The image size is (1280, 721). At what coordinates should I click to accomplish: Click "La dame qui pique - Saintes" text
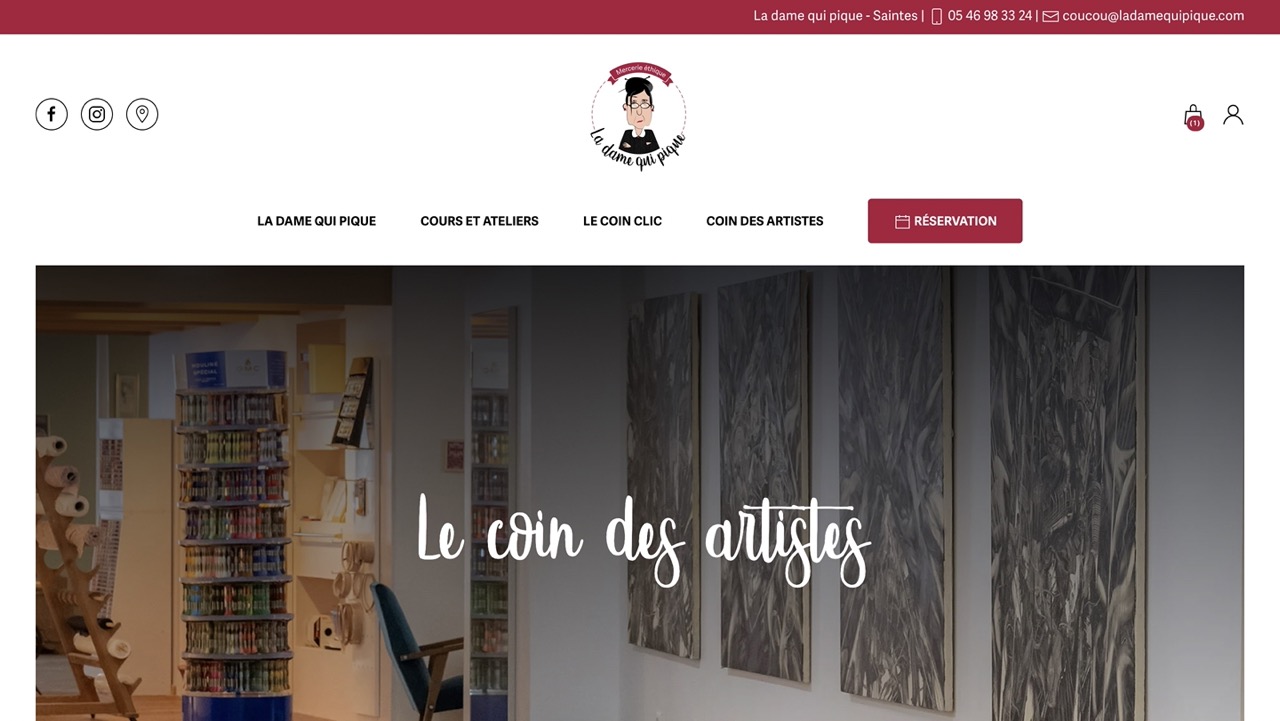click(835, 16)
